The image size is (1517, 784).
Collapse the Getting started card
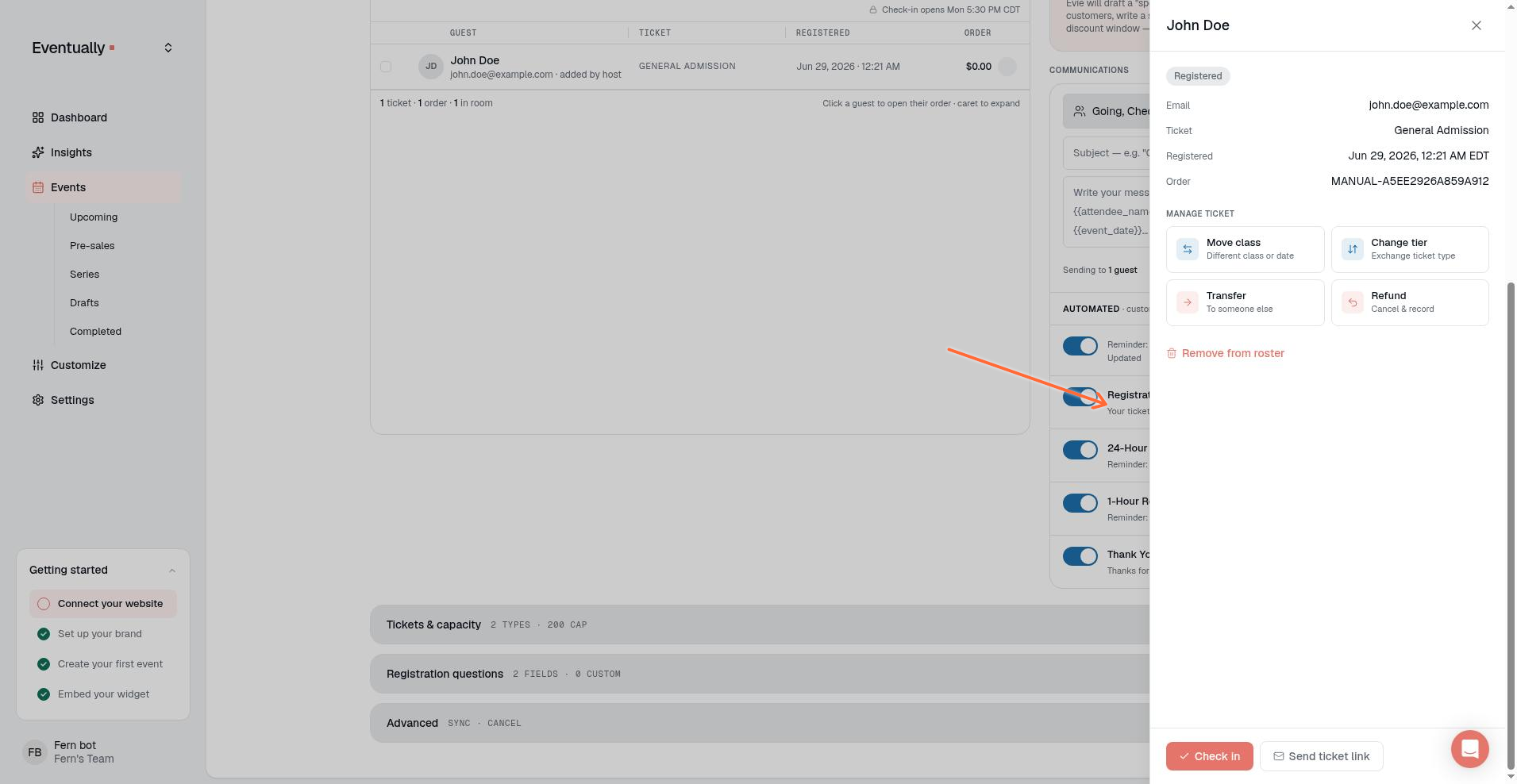click(172, 570)
